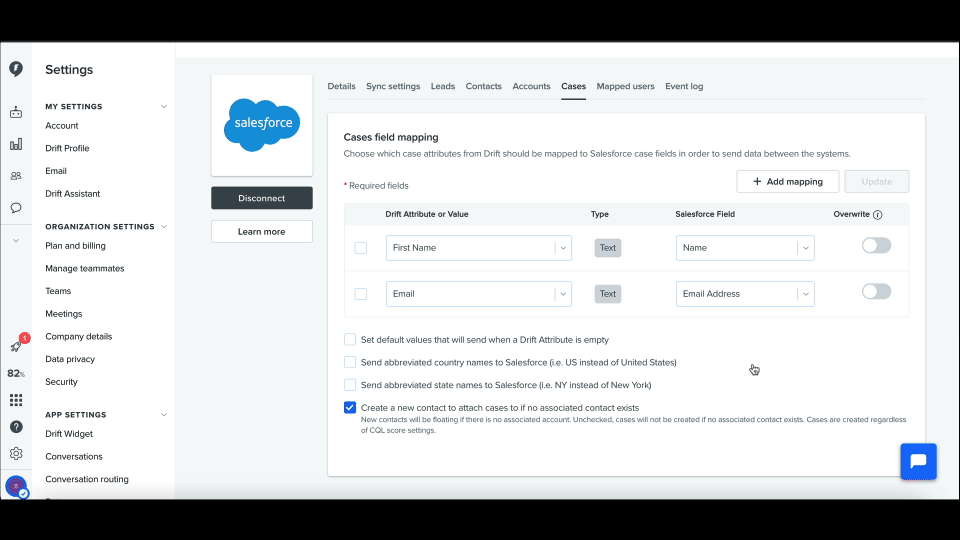The height and width of the screenshot is (540, 960).
Task: Uncheck create new contact for cases checkbox
Action: (350, 407)
